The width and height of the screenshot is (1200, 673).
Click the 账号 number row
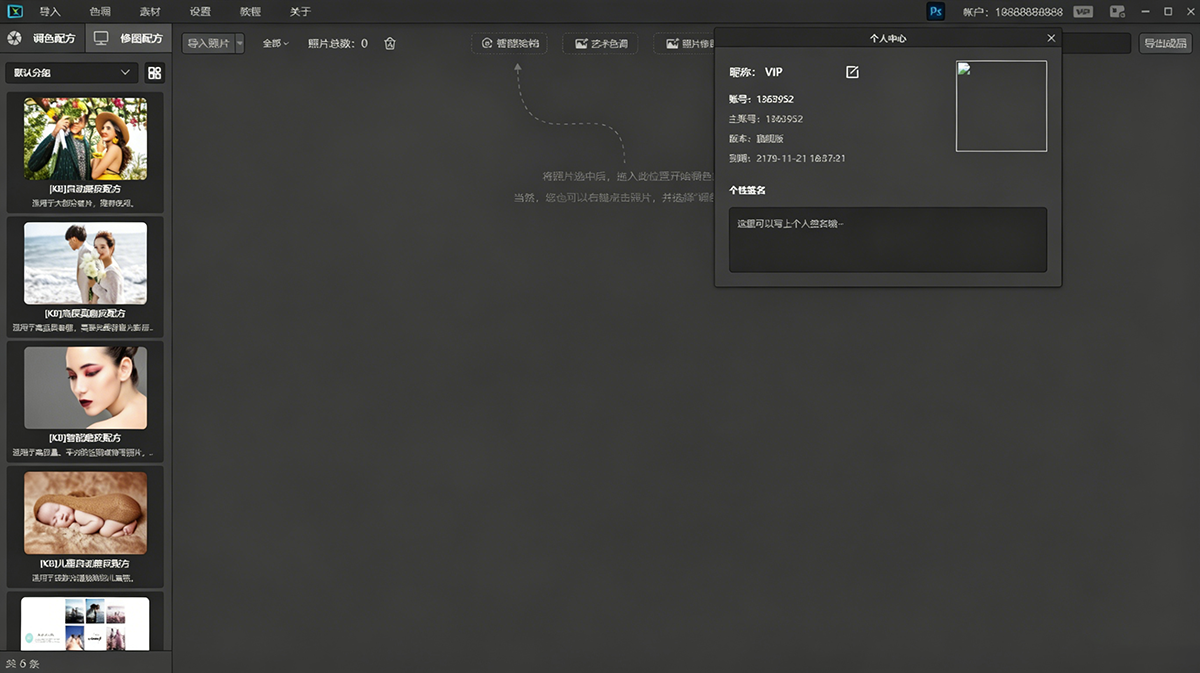(761, 99)
